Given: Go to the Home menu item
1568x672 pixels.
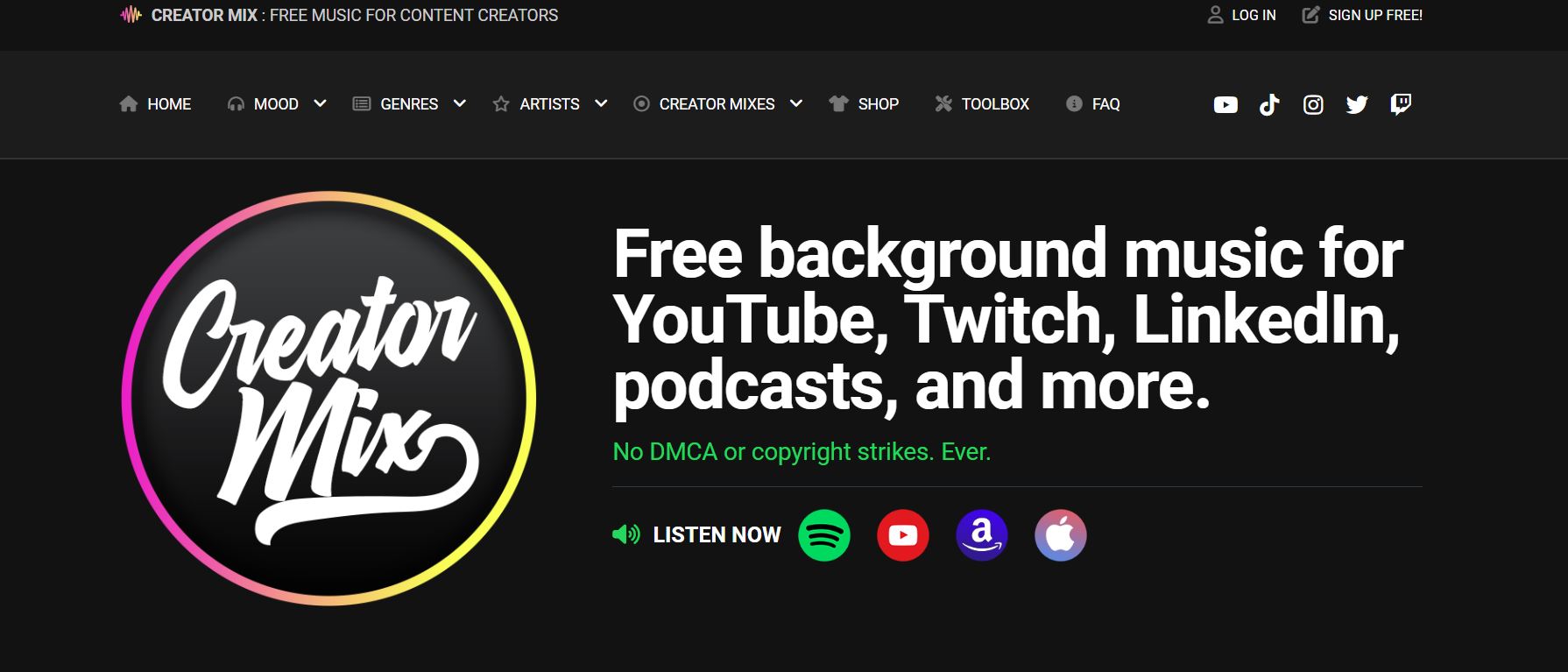Looking at the screenshot, I should pyautogui.click(x=156, y=104).
